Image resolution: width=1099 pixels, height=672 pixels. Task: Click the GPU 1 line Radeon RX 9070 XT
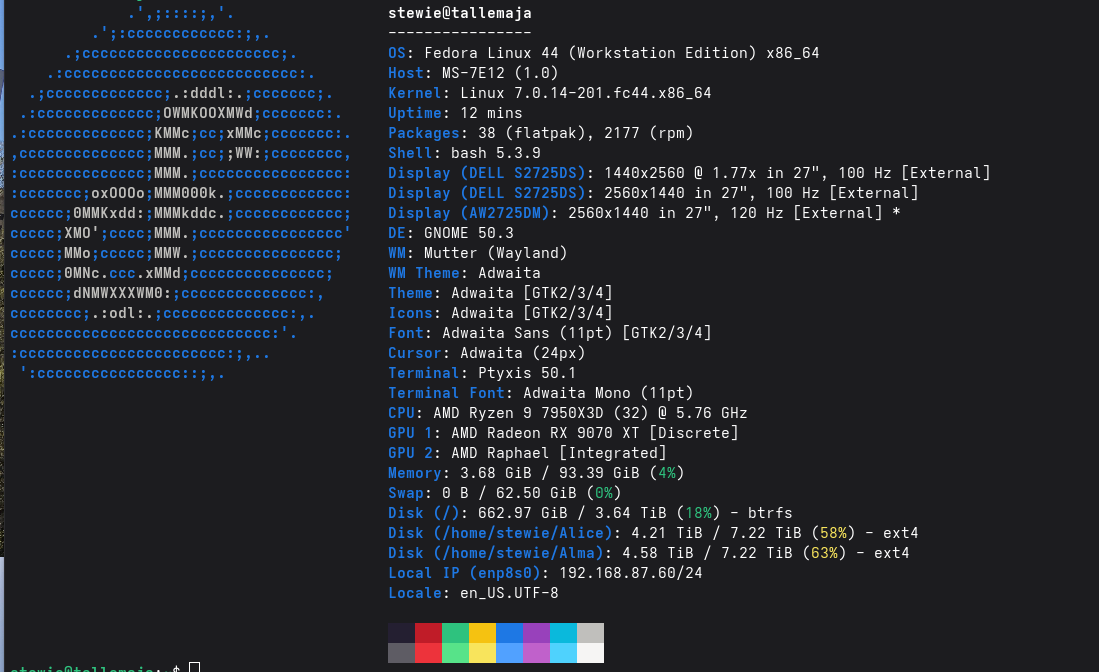563,433
